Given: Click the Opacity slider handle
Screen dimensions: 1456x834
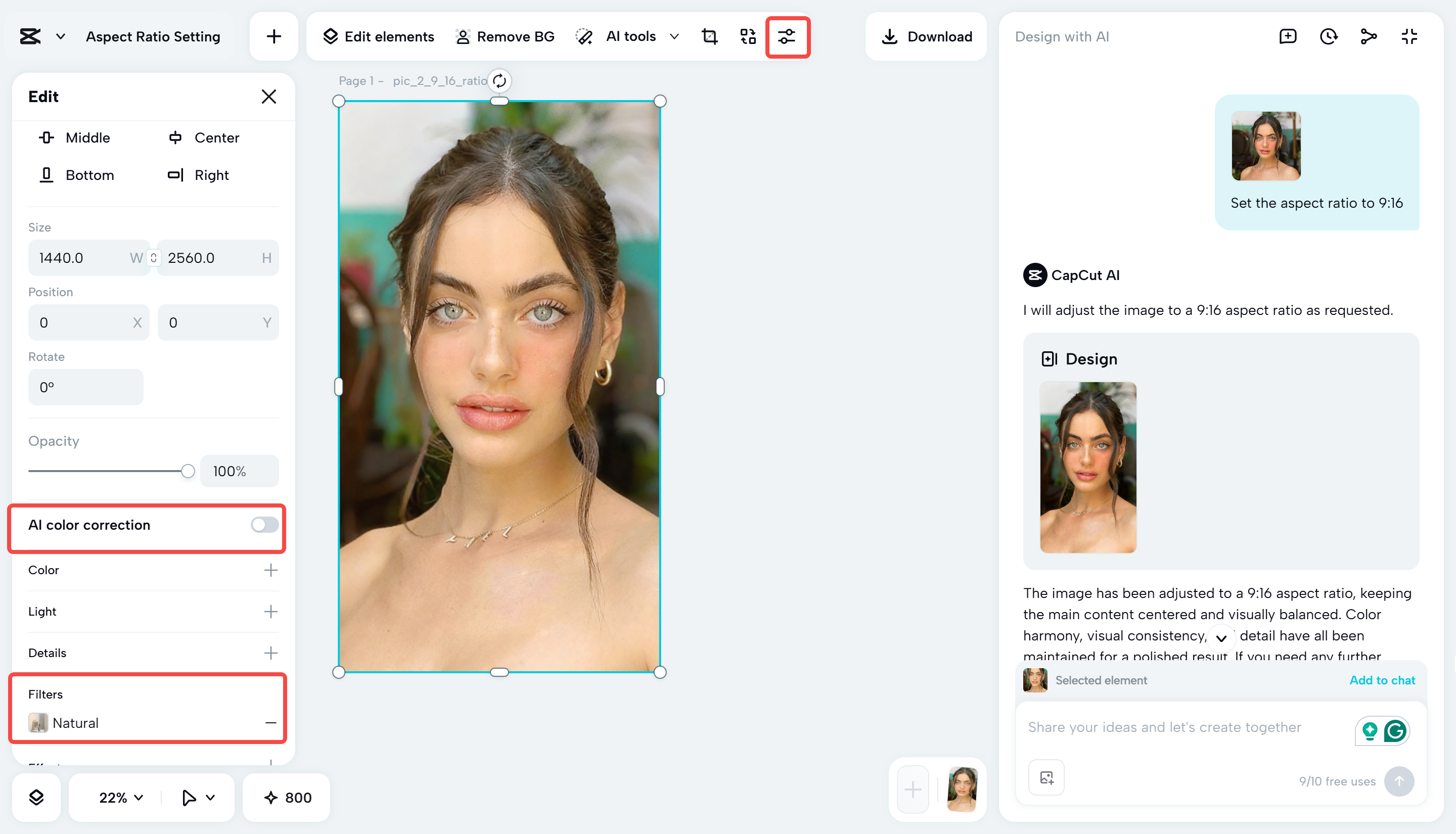Looking at the screenshot, I should [x=188, y=471].
